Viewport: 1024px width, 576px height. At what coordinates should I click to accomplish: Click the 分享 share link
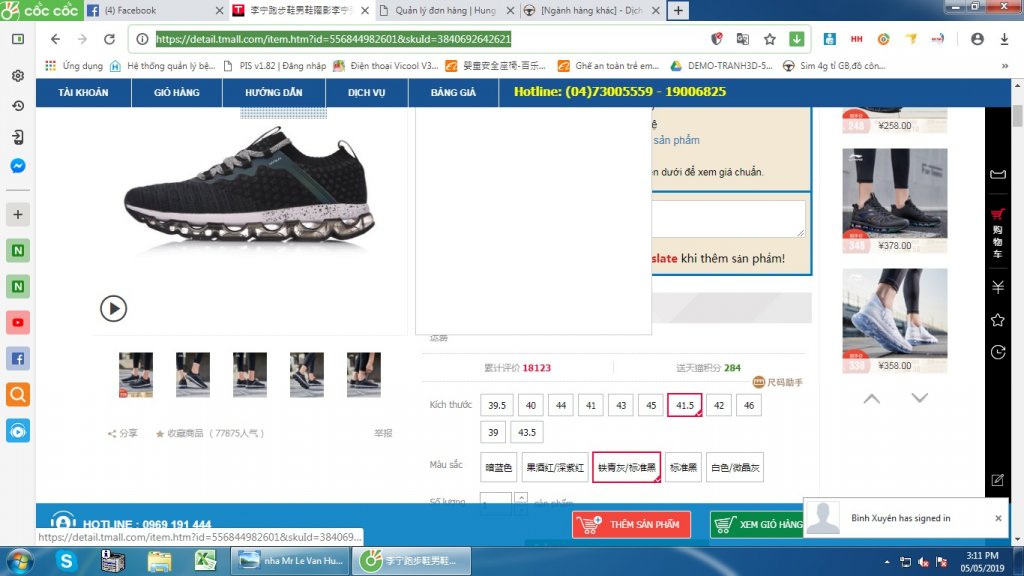pyautogui.click(x=123, y=434)
